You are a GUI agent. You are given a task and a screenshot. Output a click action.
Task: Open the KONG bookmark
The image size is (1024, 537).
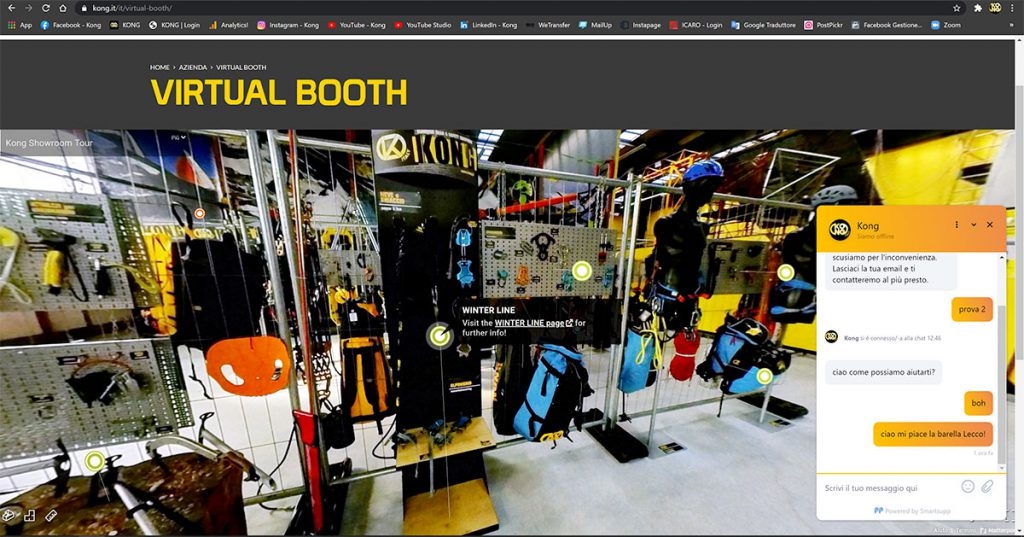[x=125, y=25]
